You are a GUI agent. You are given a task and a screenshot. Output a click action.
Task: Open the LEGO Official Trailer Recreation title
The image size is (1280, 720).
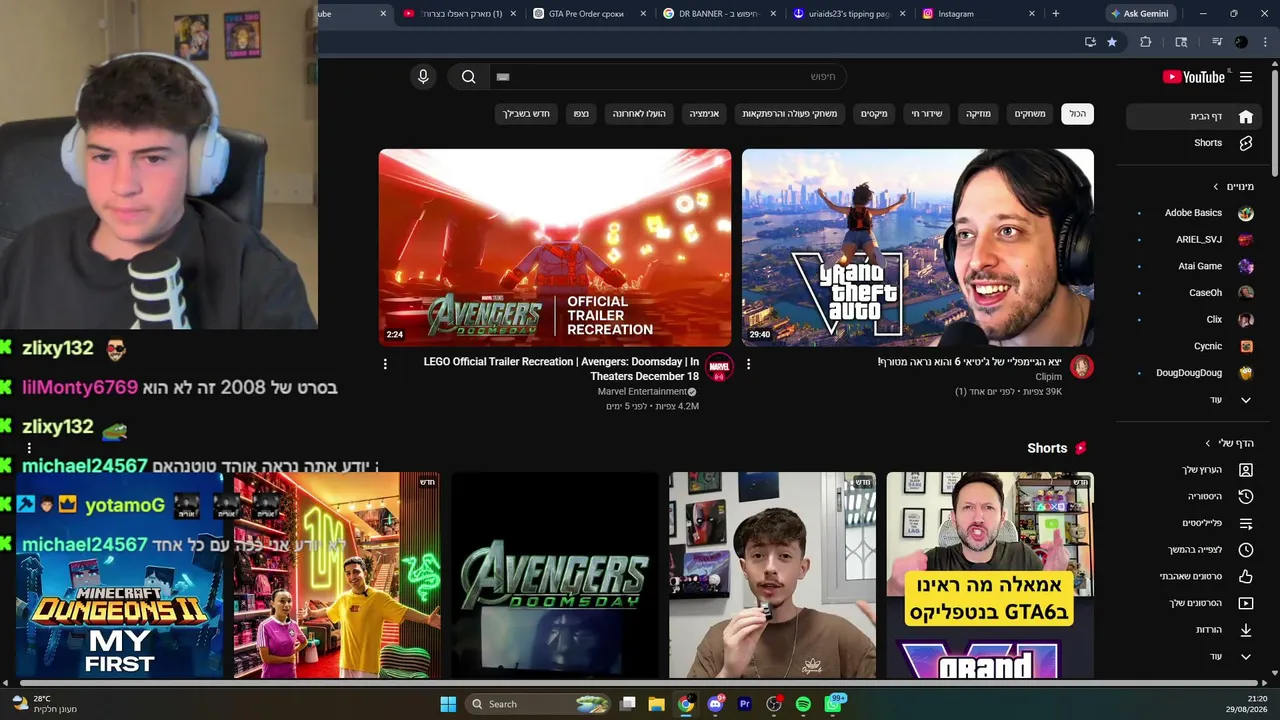(x=561, y=369)
